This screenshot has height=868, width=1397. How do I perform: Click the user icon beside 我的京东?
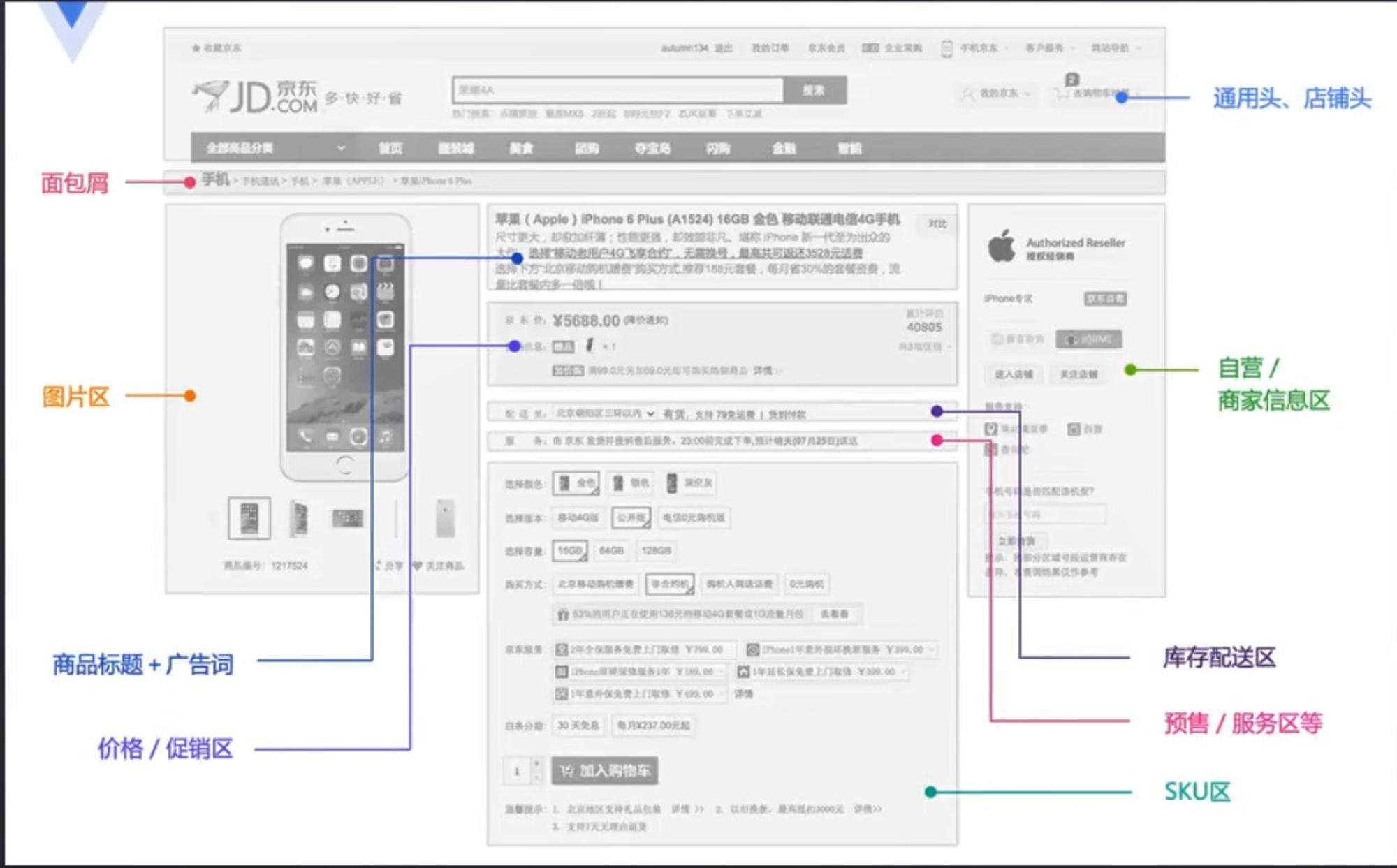[967, 94]
